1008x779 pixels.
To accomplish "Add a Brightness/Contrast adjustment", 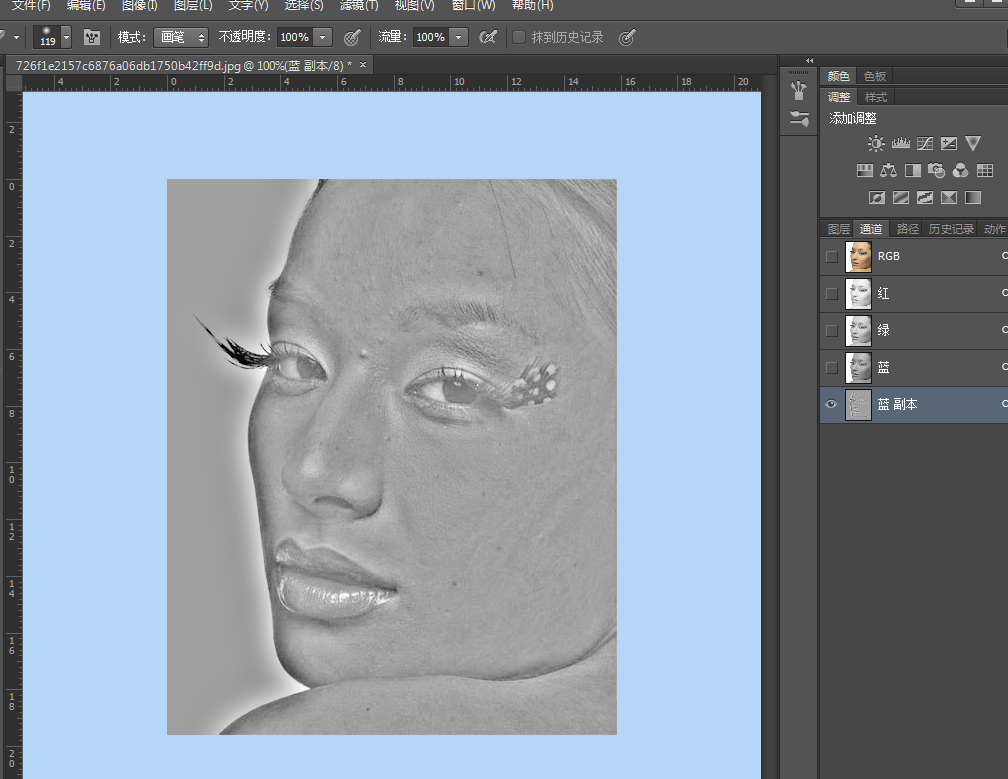I will [x=876, y=144].
